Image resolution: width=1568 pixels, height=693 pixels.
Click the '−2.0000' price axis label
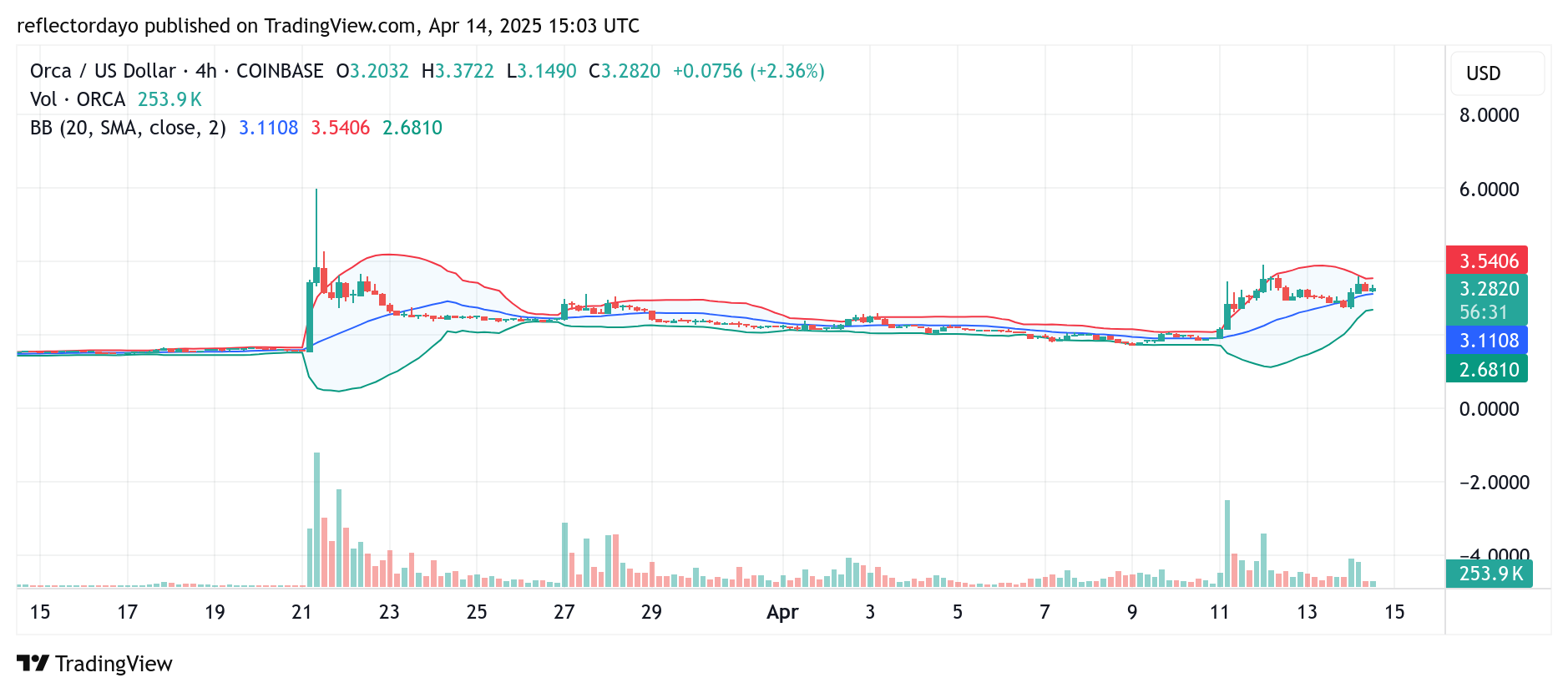[1494, 483]
